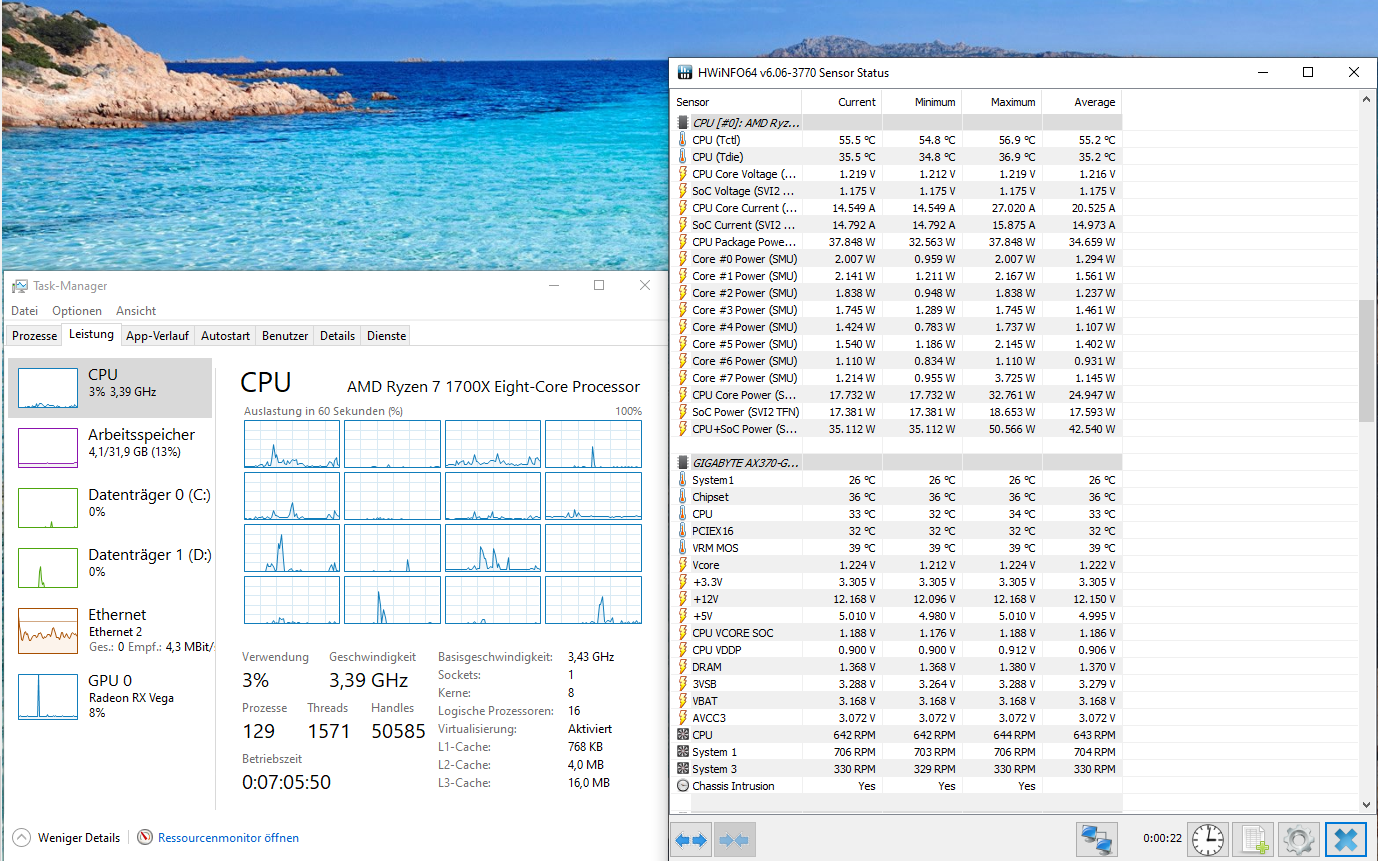This screenshot has width=1378, height=861.
Task: Switch to the Prozesse tab
Action: point(35,336)
